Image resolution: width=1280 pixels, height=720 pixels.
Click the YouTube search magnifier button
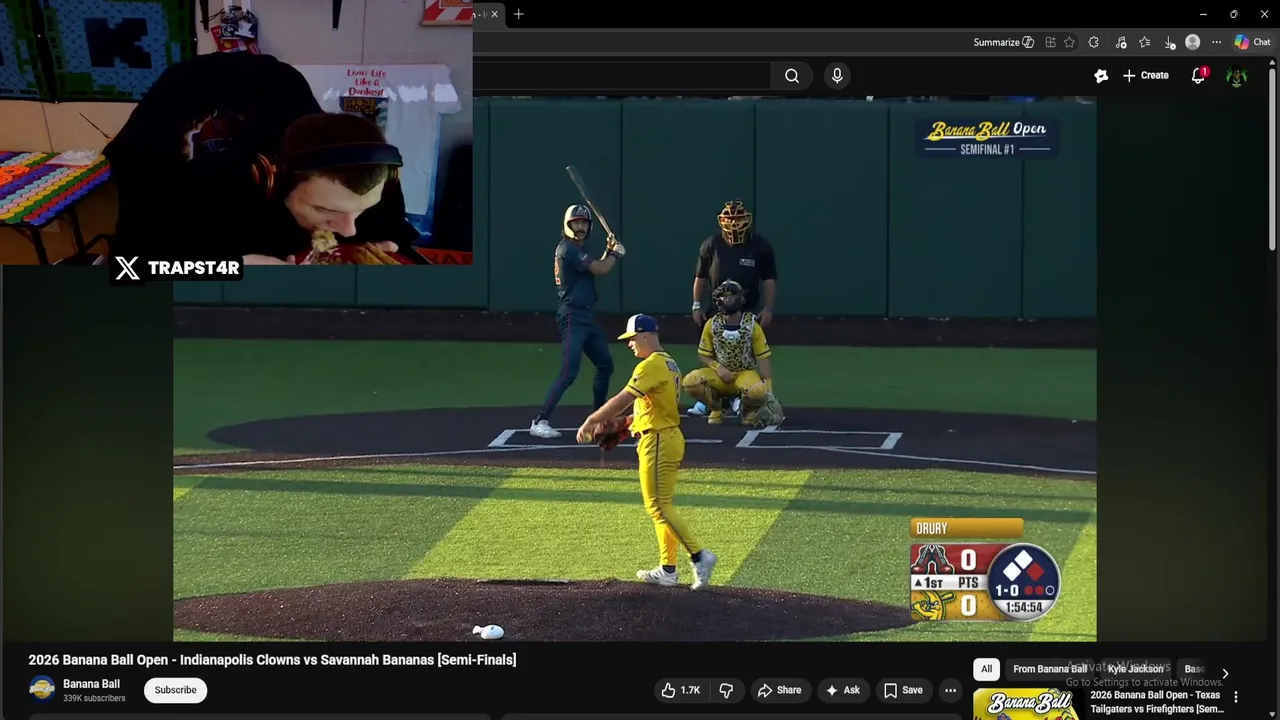pos(792,75)
